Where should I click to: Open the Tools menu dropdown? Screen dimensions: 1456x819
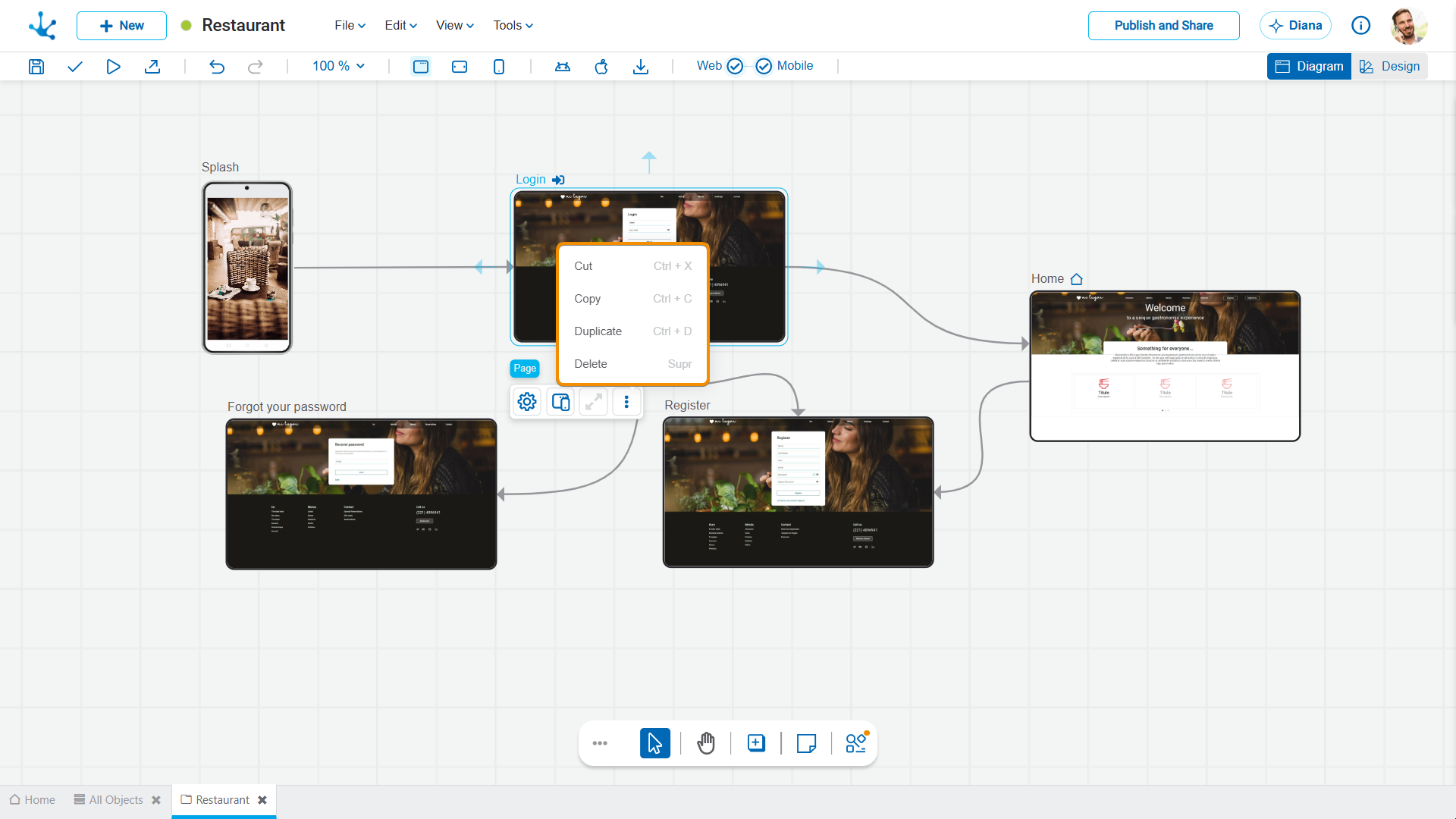[513, 25]
